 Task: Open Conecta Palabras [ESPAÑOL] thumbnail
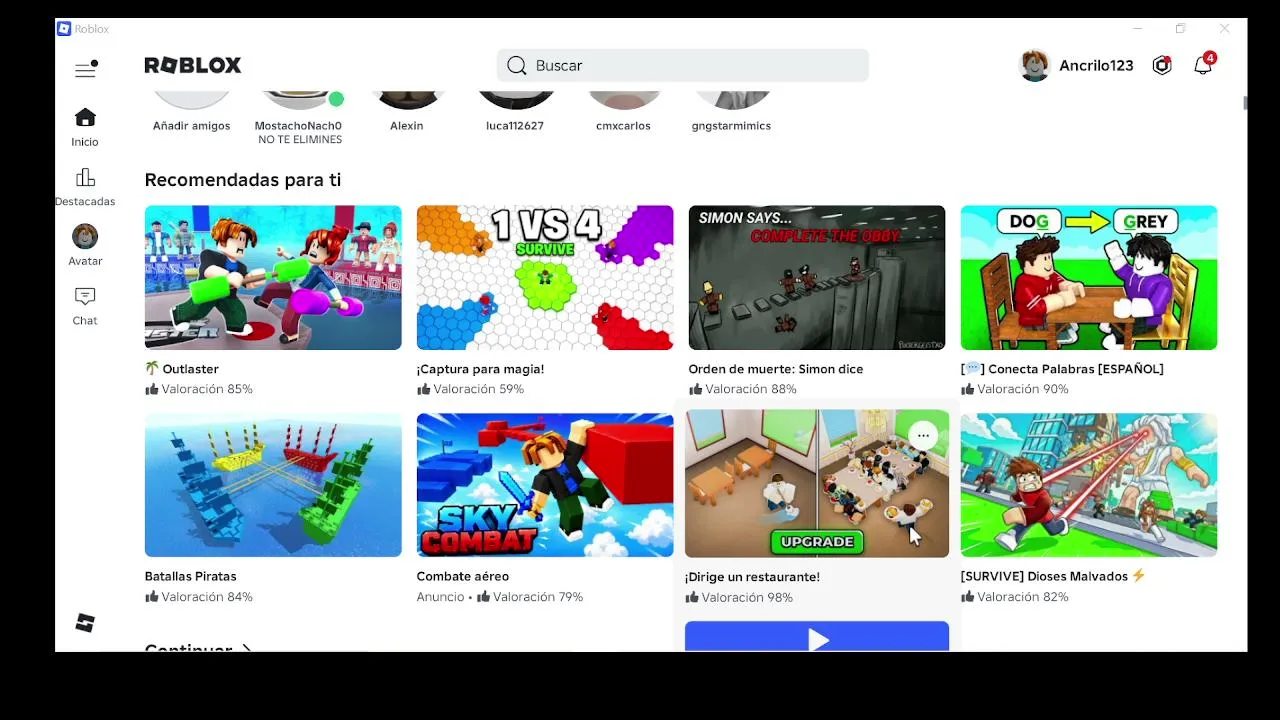(1089, 278)
